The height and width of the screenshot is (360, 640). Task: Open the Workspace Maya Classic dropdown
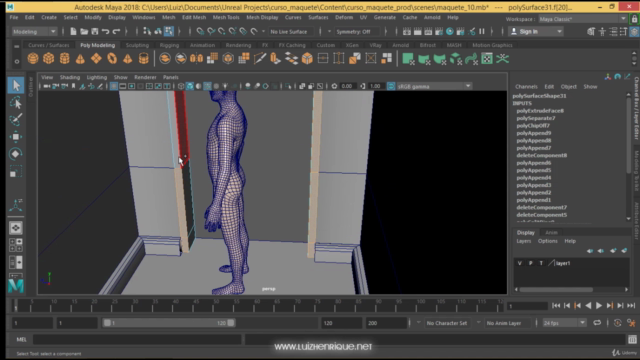coord(582,19)
